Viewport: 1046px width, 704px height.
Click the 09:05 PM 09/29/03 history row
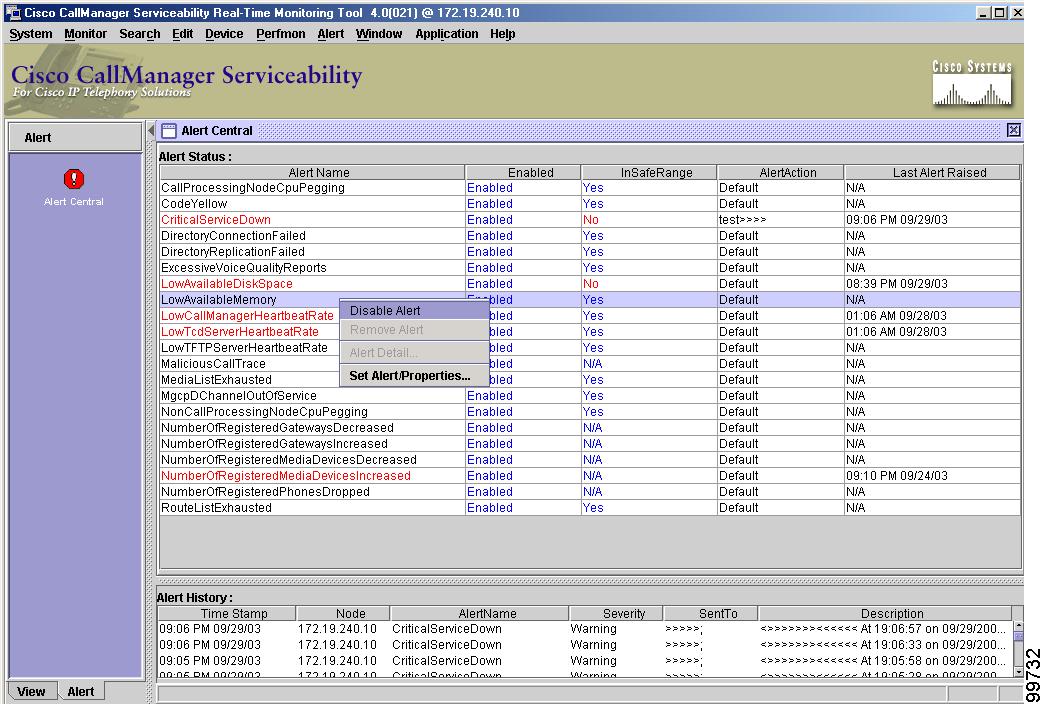click(585, 661)
